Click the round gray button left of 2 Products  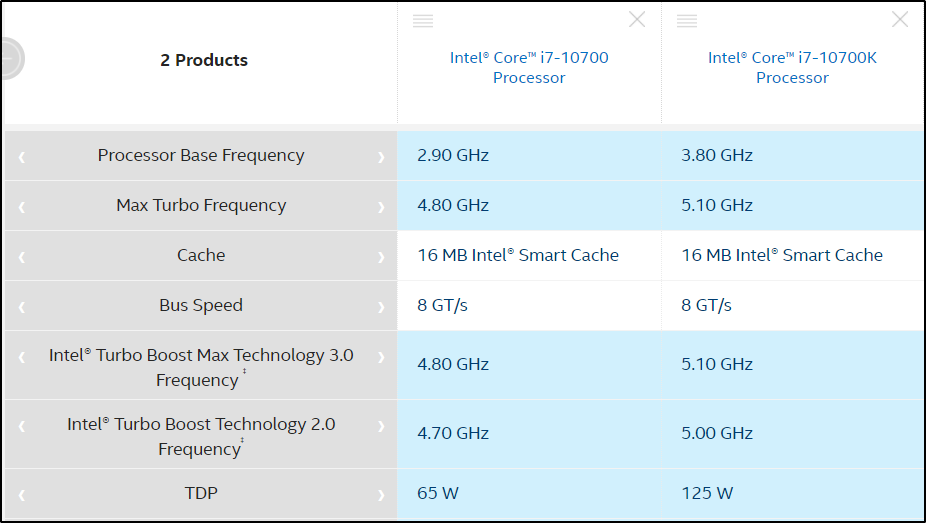point(8,59)
